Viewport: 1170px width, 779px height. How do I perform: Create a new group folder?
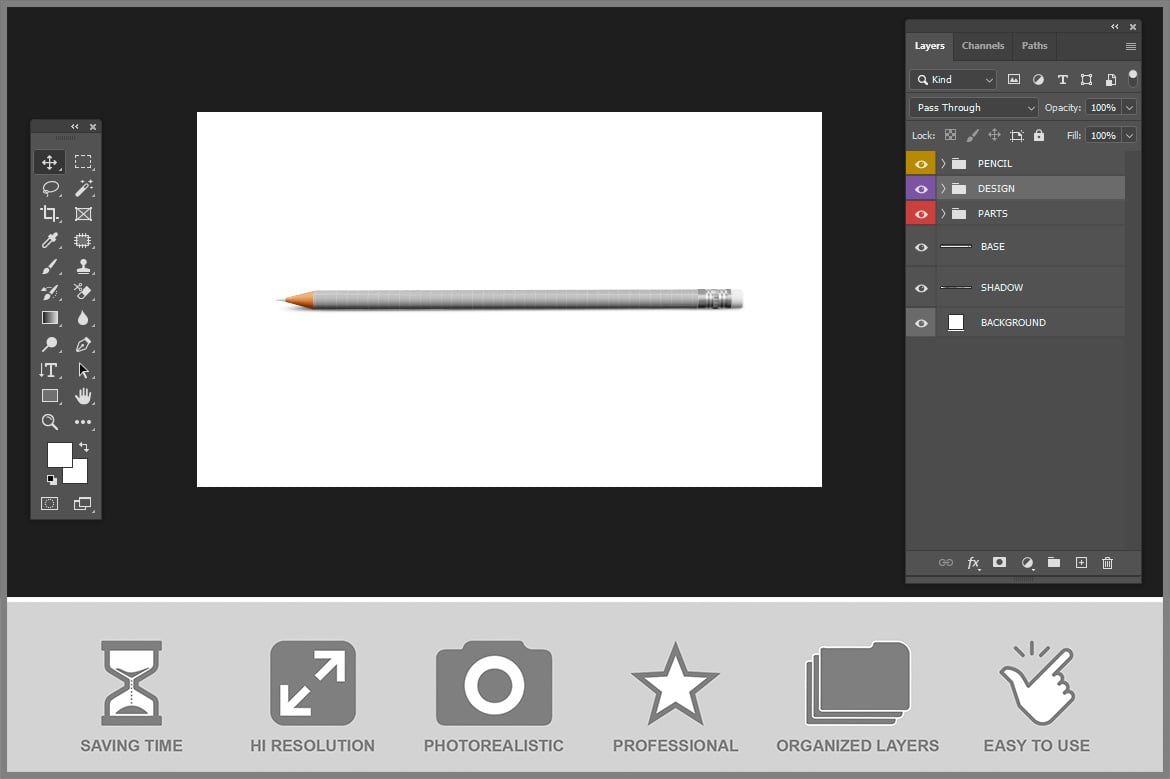tap(1054, 563)
